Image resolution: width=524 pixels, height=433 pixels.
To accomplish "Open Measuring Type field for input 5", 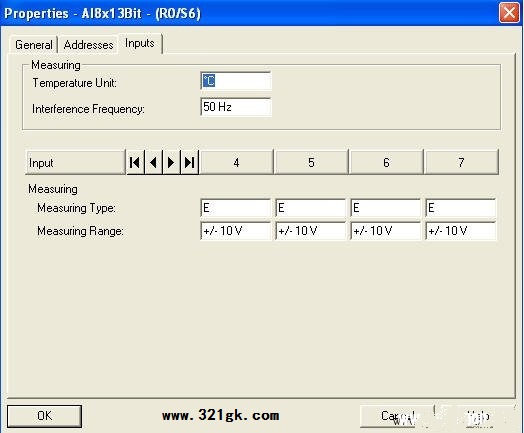I will (x=310, y=208).
